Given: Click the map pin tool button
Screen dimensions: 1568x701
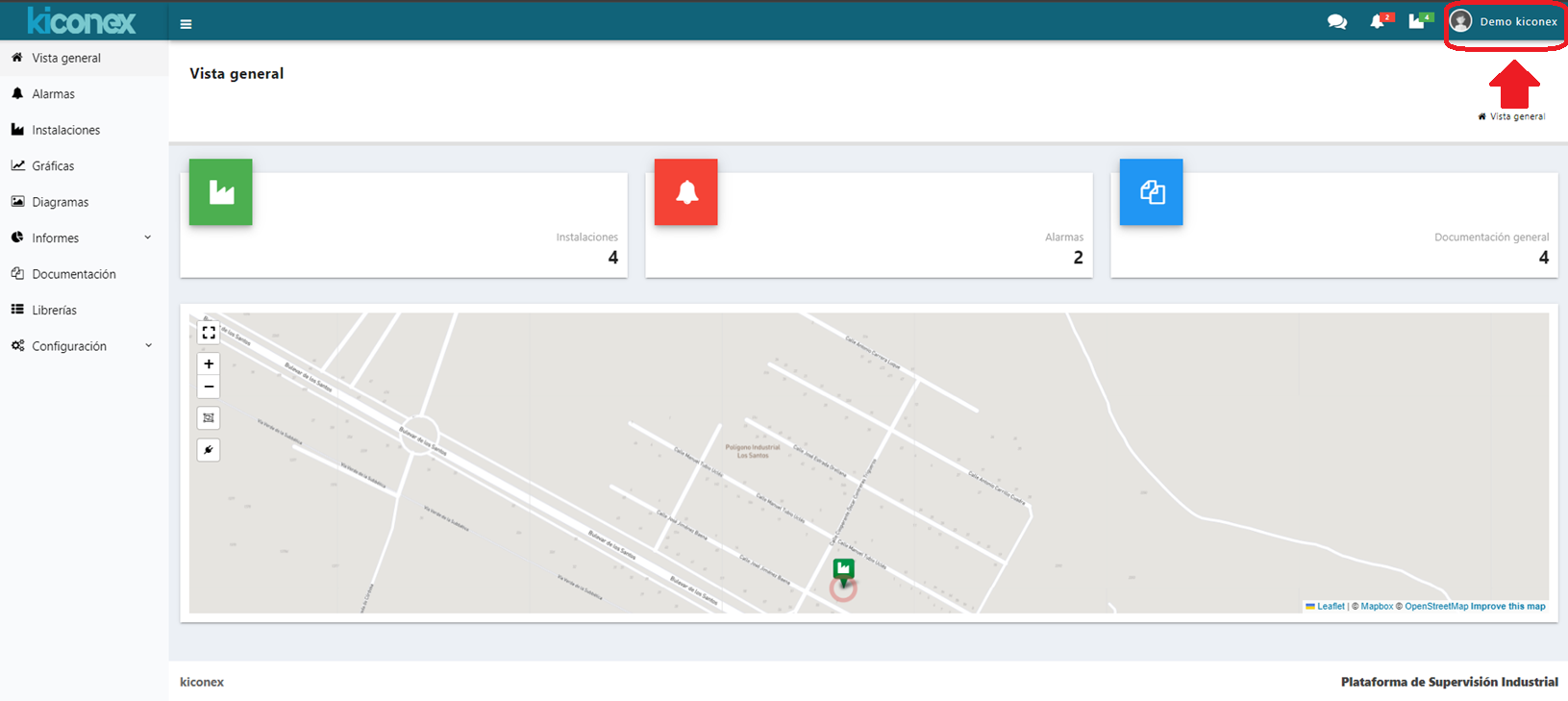Looking at the screenshot, I should (x=209, y=450).
